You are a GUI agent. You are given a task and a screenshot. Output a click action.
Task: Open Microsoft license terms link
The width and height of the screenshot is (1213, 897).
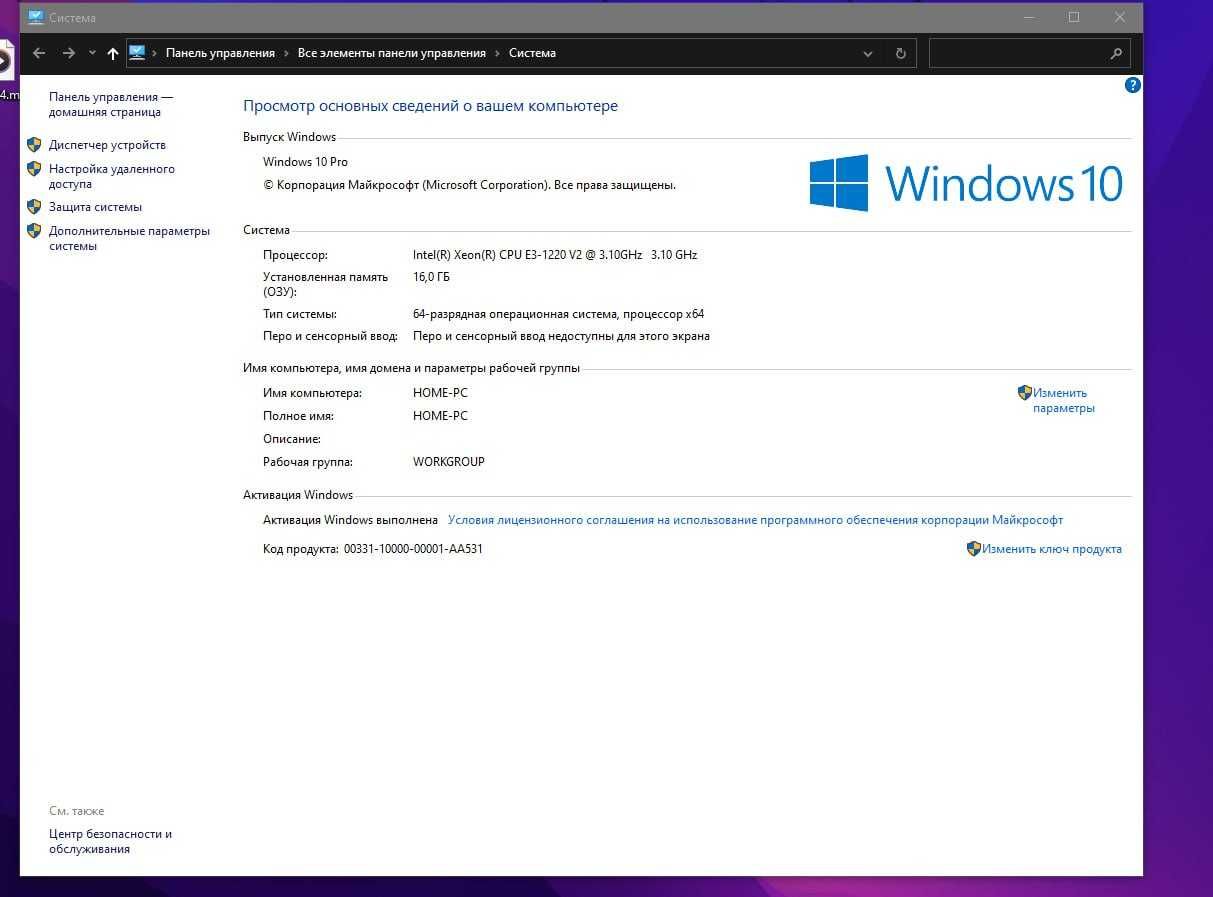click(x=755, y=520)
